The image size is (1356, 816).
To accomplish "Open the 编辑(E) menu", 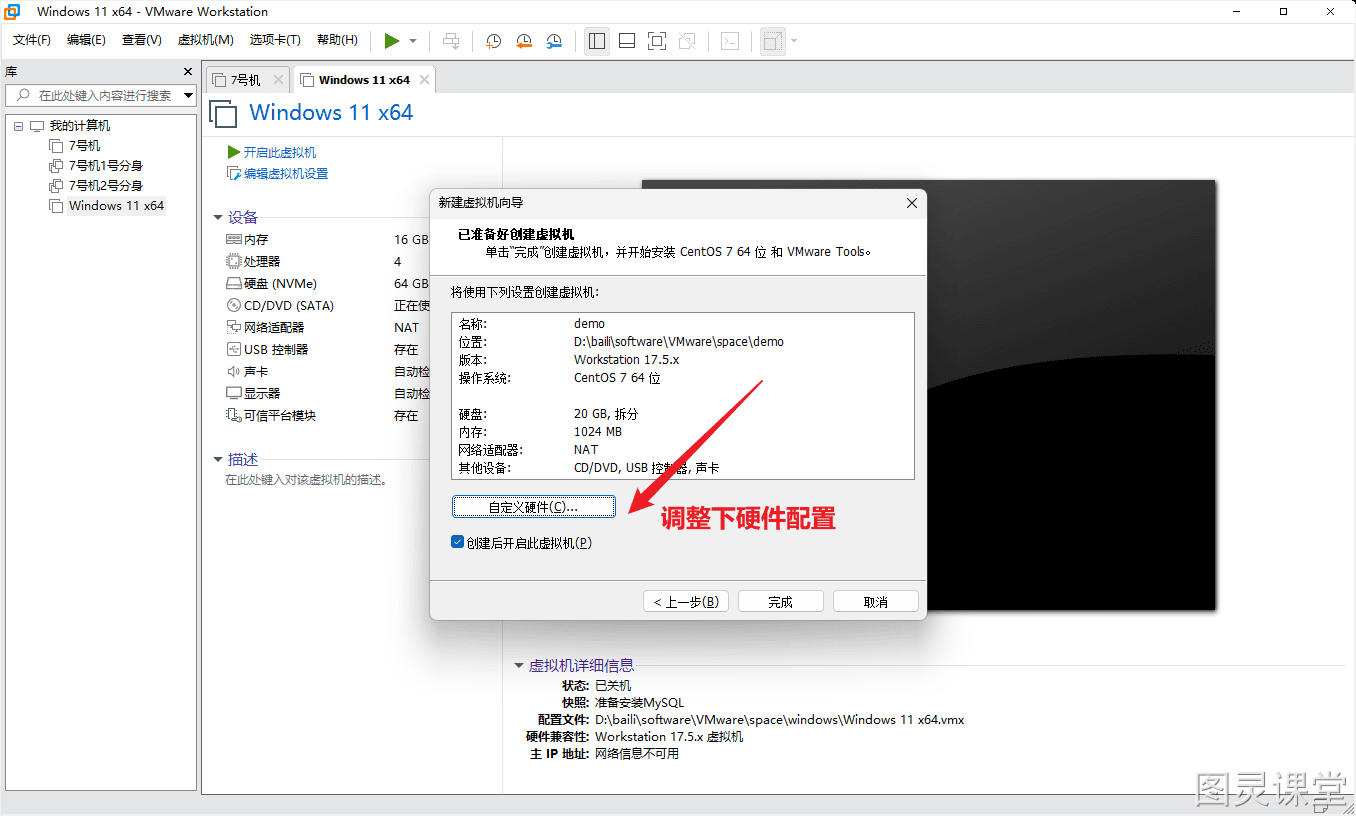I will (x=86, y=40).
